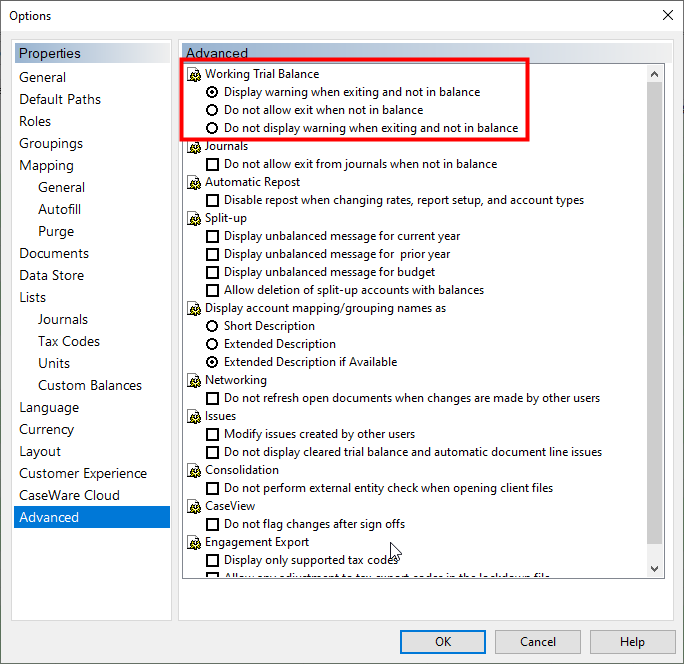The image size is (684, 664).
Task: Click the Issues section icon
Action: (x=194, y=416)
